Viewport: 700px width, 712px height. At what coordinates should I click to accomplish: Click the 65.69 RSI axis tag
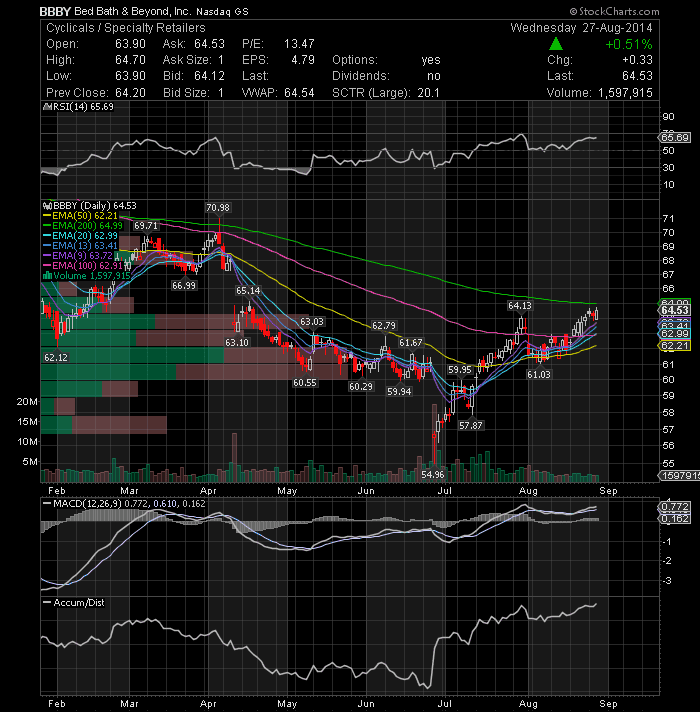(675, 138)
